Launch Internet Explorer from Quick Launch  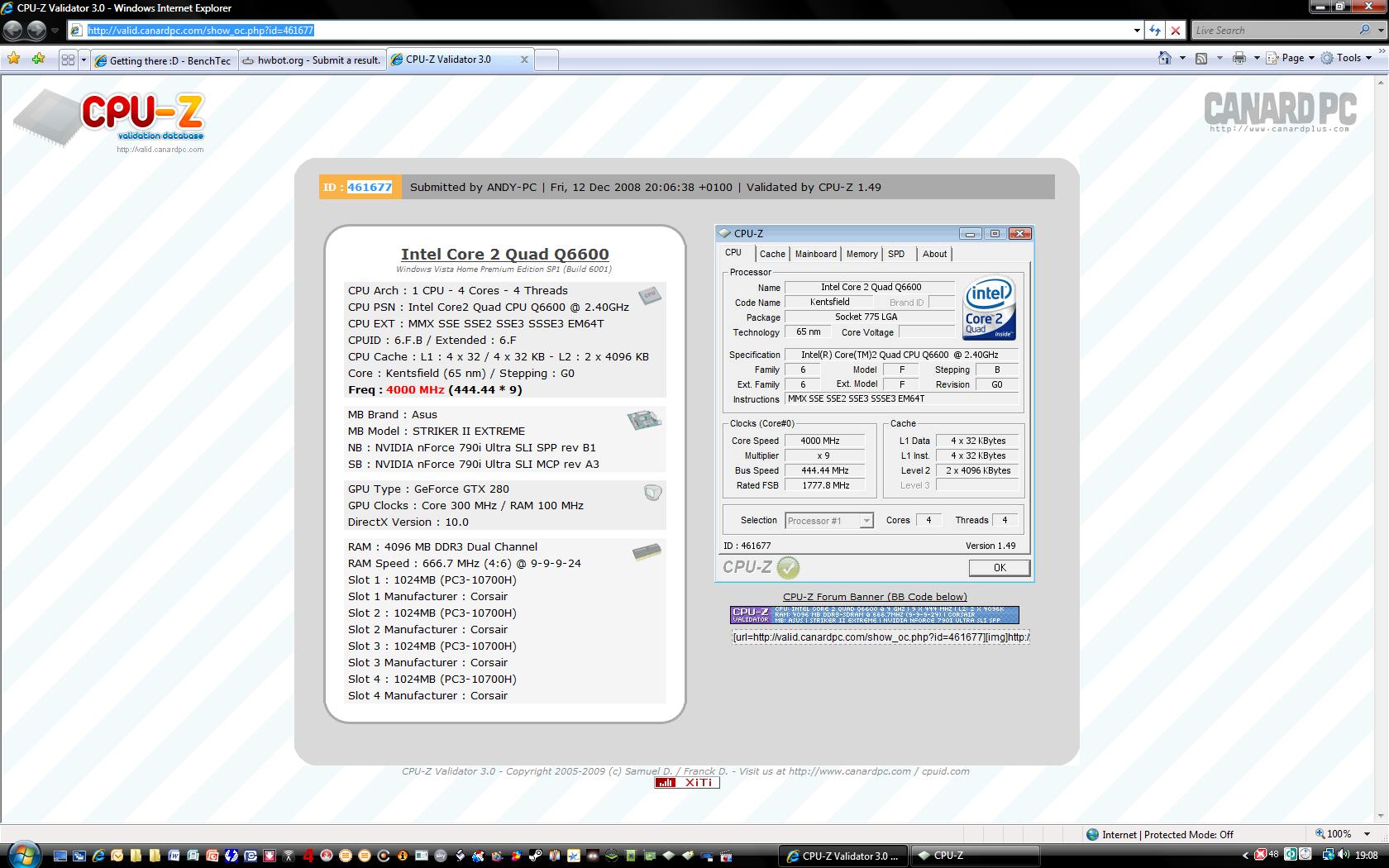pyautogui.click(x=98, y=856)
